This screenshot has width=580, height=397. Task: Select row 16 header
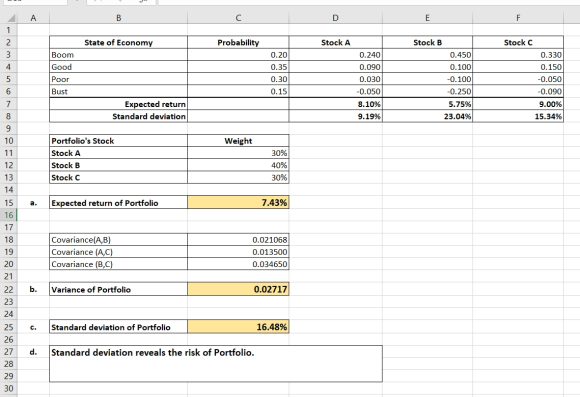coord(9,215)
